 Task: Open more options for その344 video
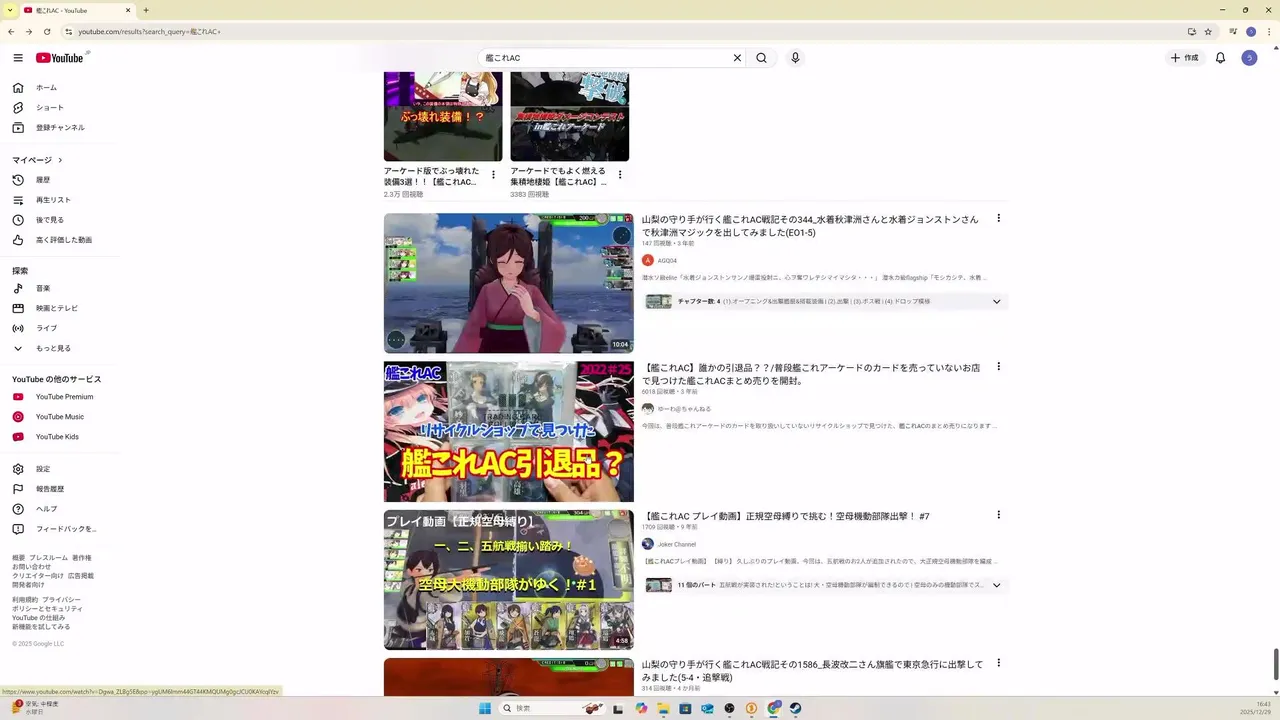(x=998, y=218)
